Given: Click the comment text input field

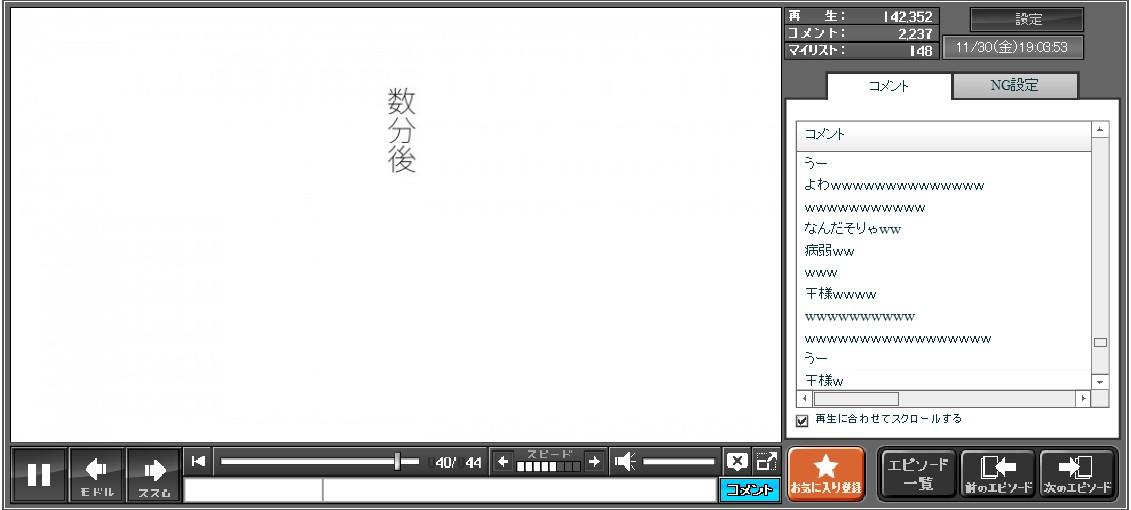Looking at the screenshot, I should coord(518,490).
